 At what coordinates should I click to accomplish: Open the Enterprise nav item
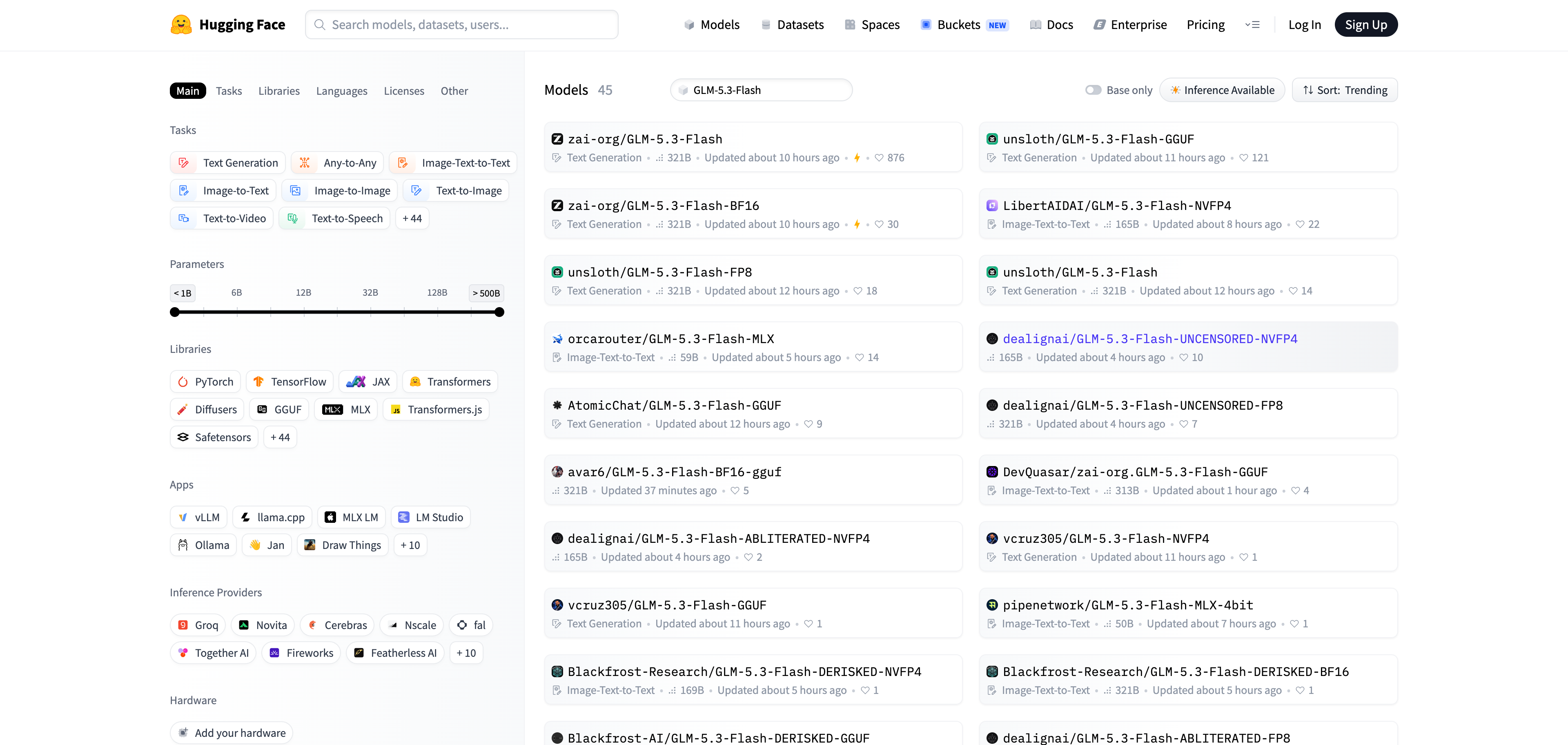click(x=1130, y=25)
